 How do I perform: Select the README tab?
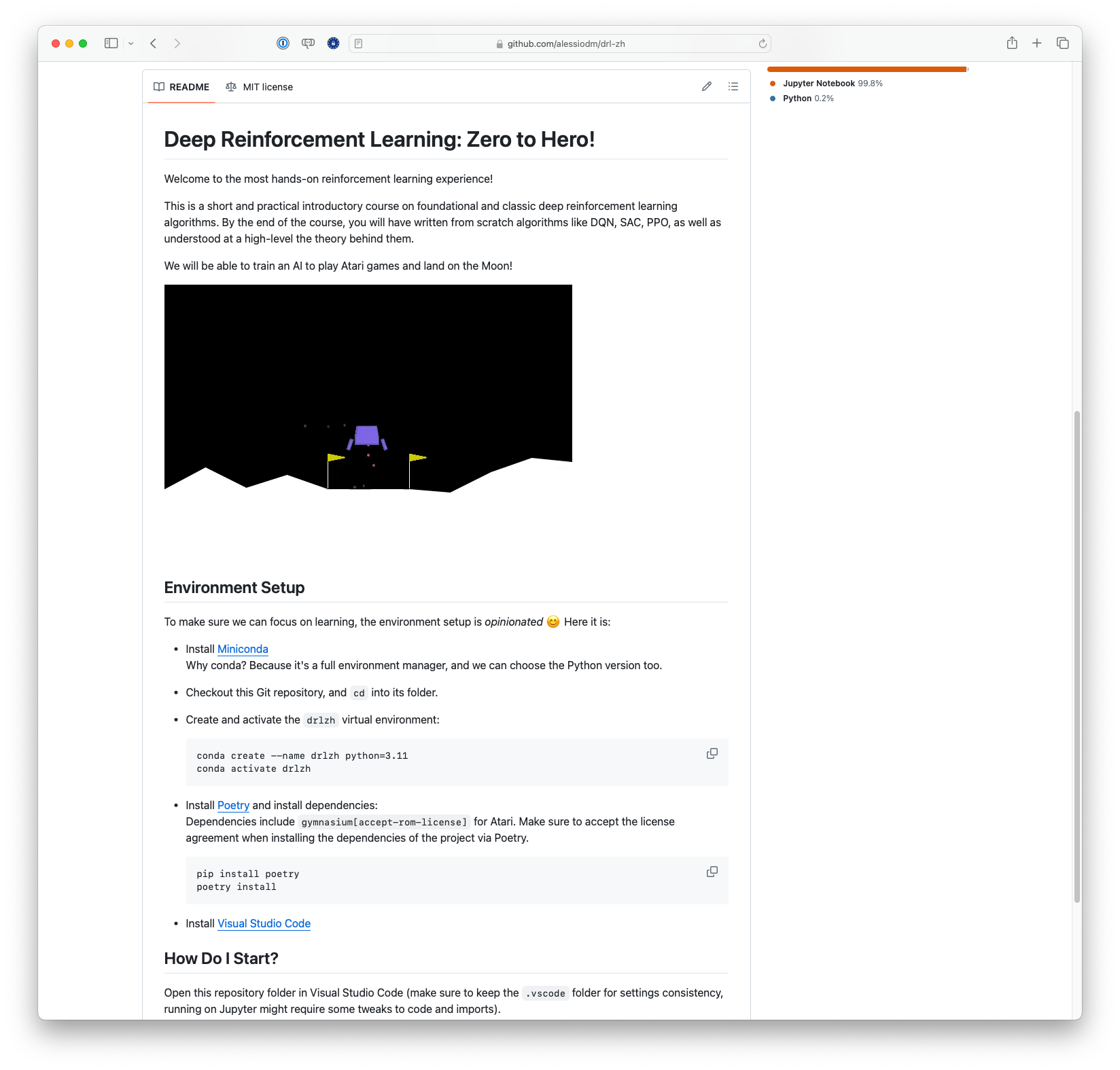click(x=188, y=86)
